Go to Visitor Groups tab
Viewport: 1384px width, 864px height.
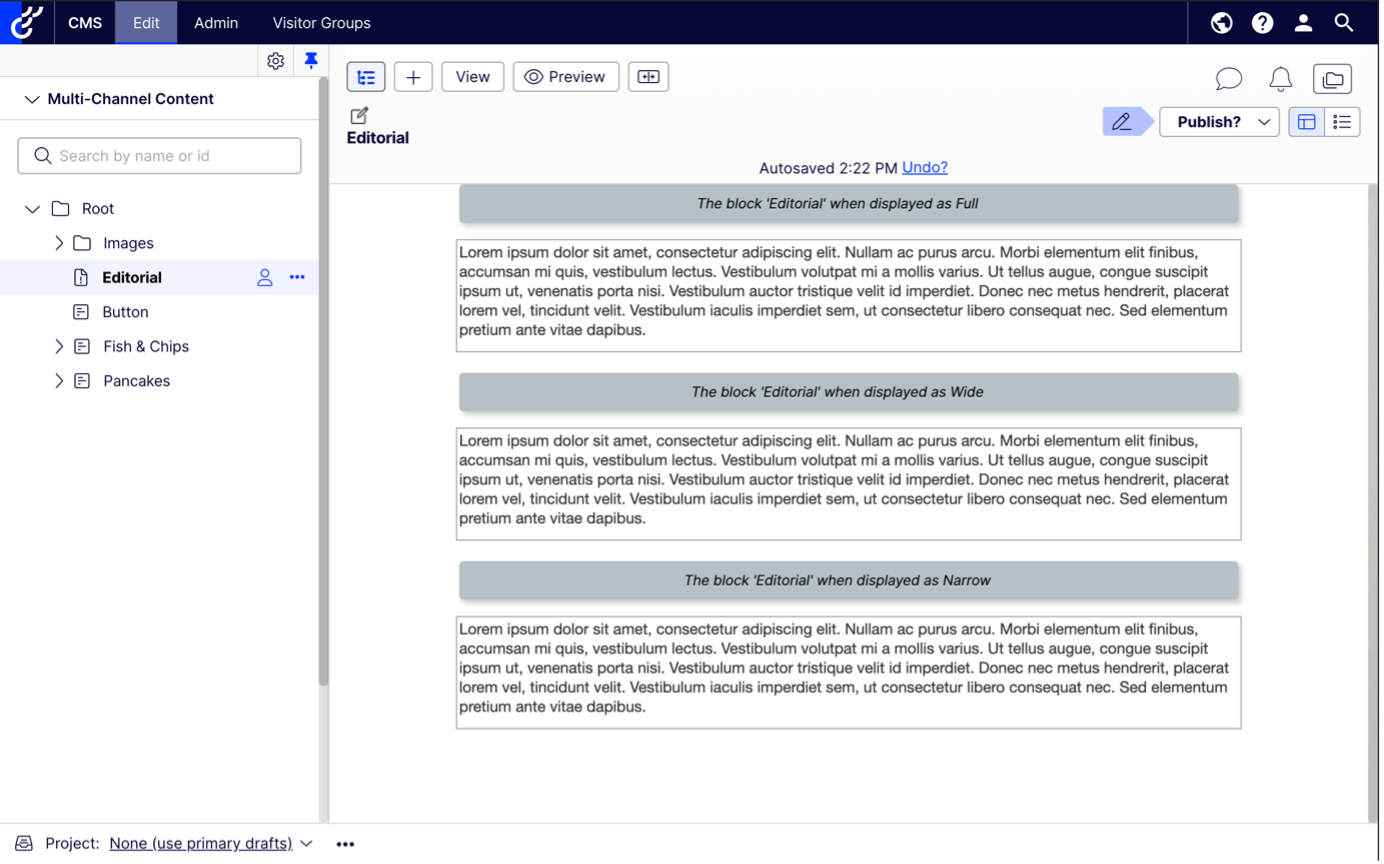pyautogui.click(x=321, y=22)
